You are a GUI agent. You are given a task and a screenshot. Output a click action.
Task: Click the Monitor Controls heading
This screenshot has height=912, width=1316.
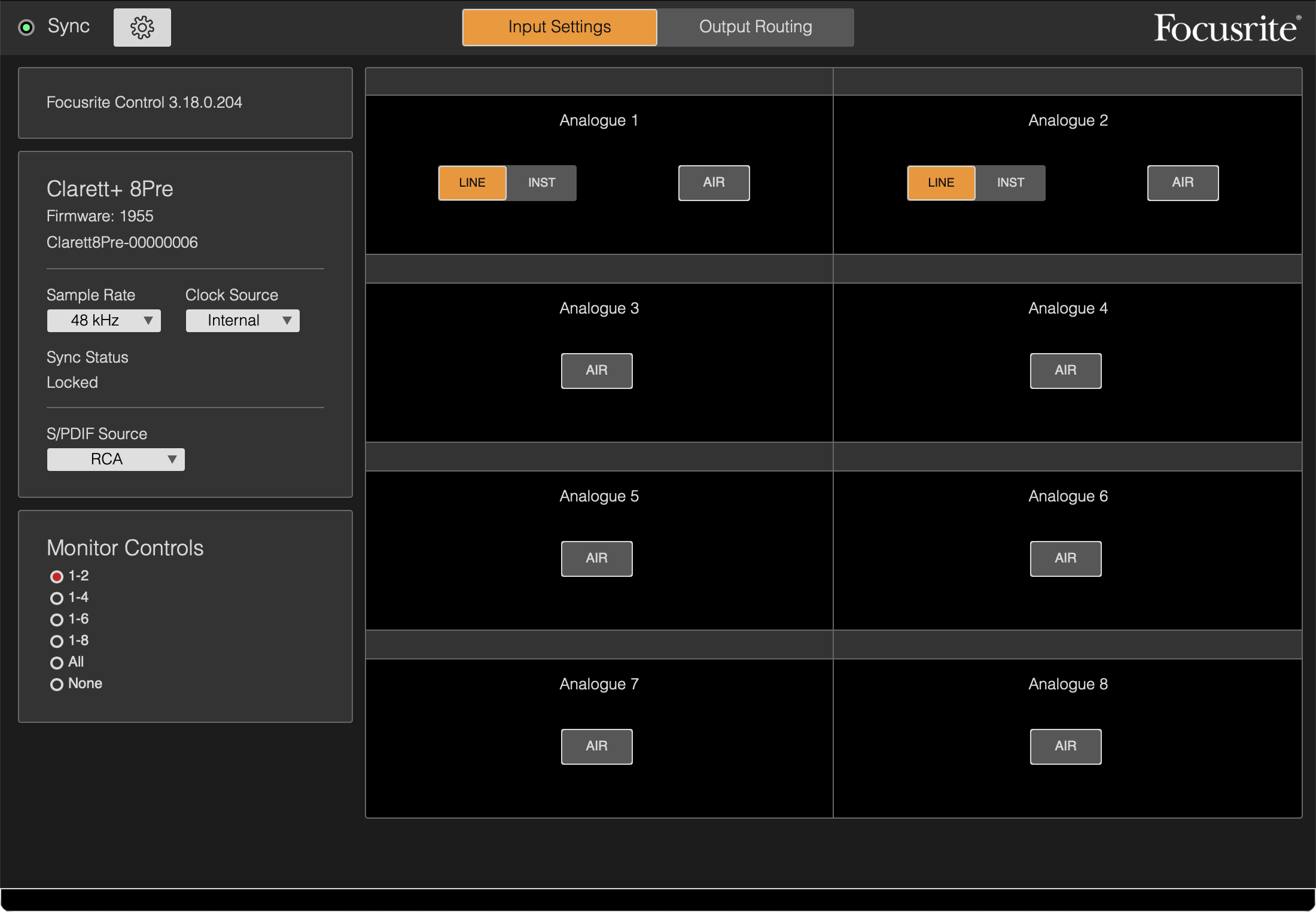pos(125,548)
